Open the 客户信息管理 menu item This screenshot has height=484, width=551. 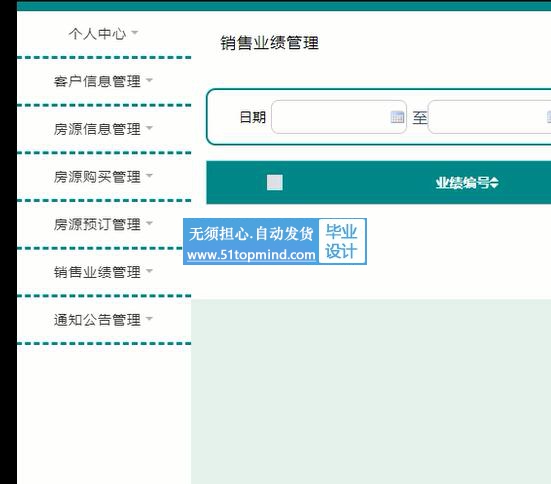click(x=97, y=81)
